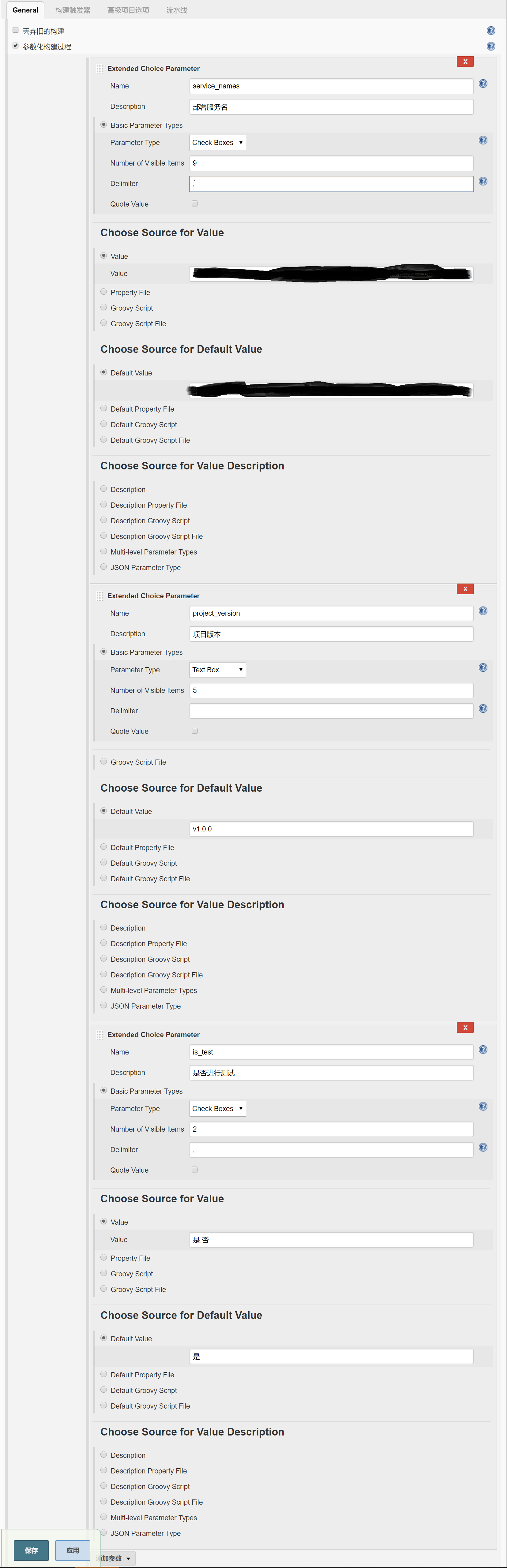Open help icon beside 参数化构建过程
Viewport: 507px width, 1568px height.
[x=490, y=46]
